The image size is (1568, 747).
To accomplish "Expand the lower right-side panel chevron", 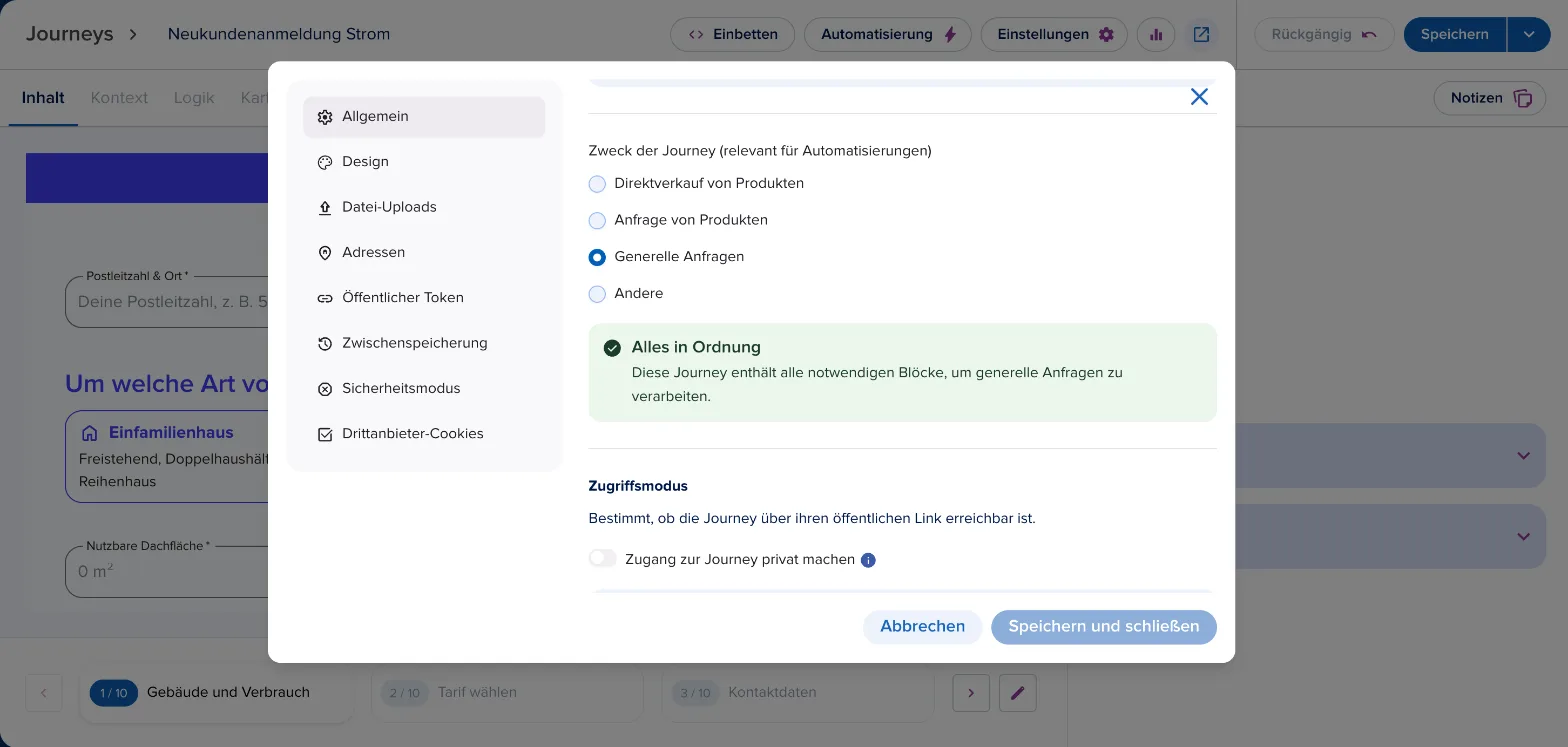I will (1523, 537).
